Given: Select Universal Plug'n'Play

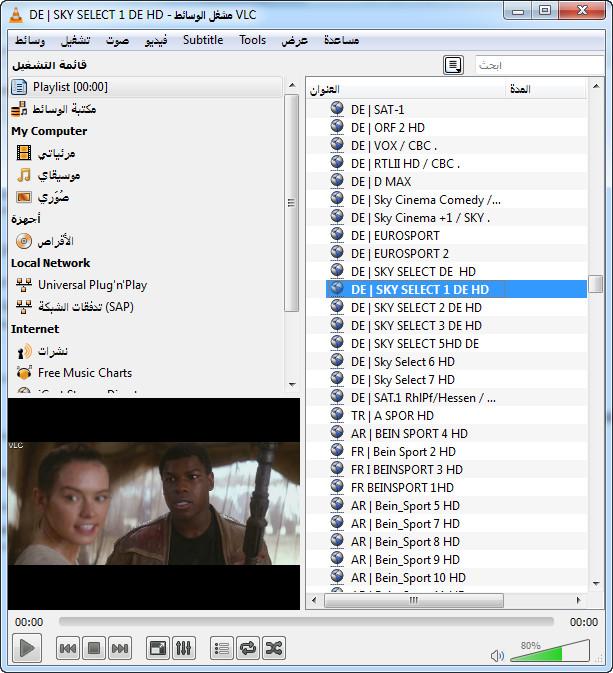Looking at the screenshot, I should point(92,285).
